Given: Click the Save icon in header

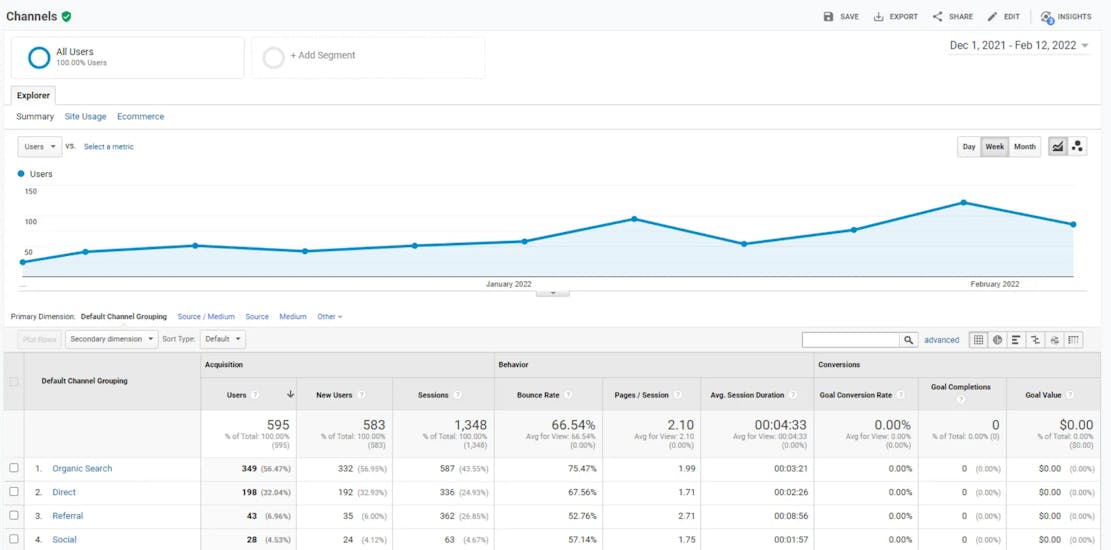Looking at the screenshot, I should [828, 17].
